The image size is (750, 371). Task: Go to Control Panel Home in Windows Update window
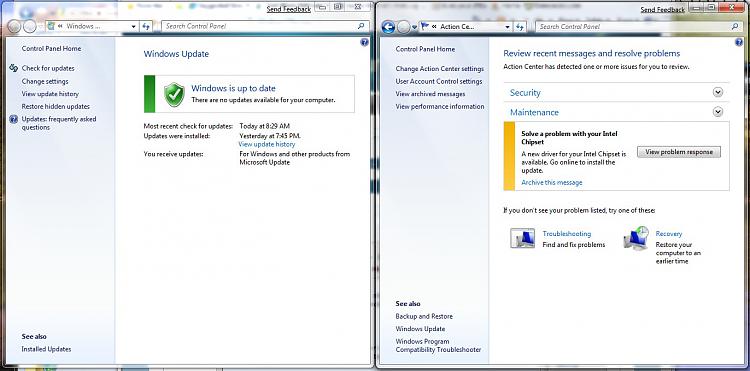pyautogui.click(x=51, y=49)
